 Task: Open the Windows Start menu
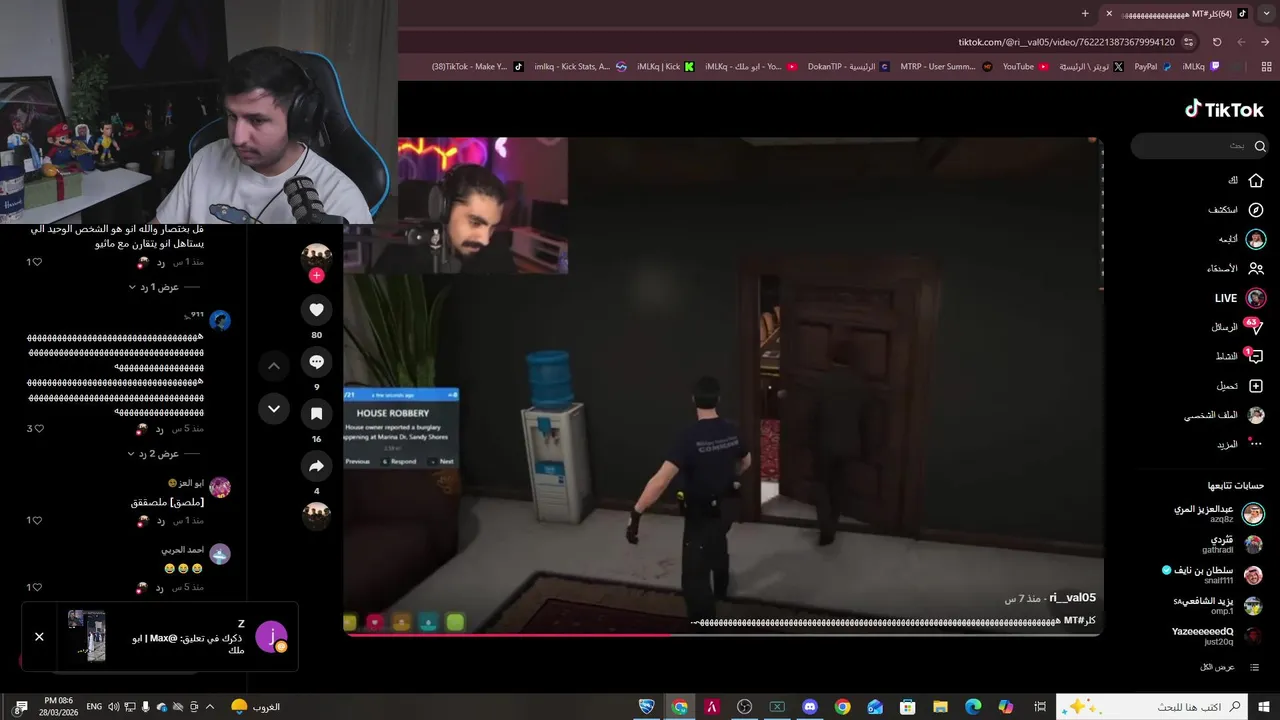(1263, 707)
